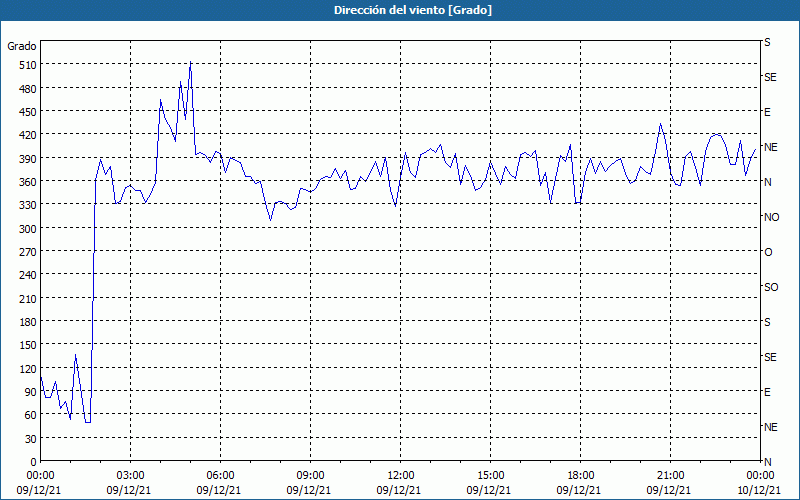Screen dimensions: 800x500
Task: Click the 30 y-axis tick label
Action: point(31,438)
